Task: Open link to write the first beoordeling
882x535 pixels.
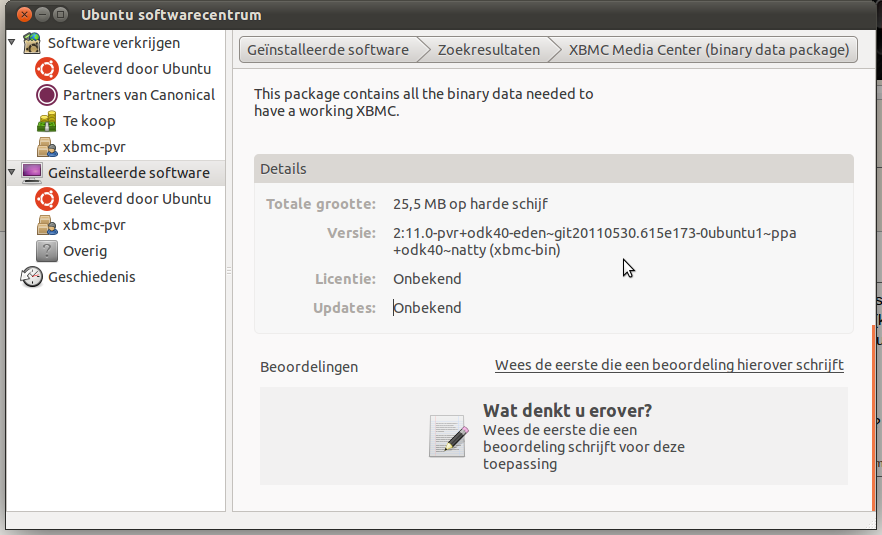Action: coord(669,365)
